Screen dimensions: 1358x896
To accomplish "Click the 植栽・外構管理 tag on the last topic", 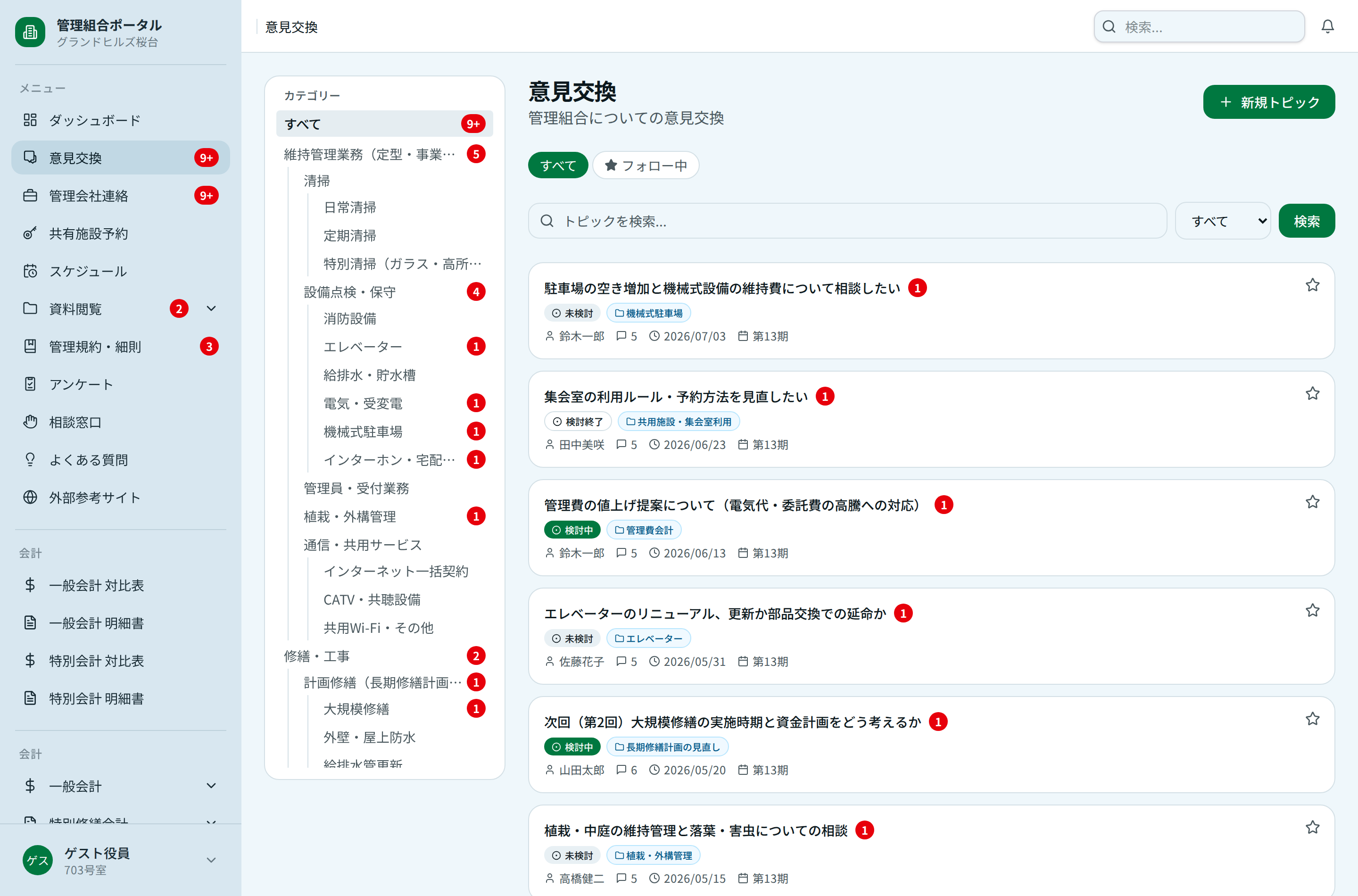I will 653,855.
